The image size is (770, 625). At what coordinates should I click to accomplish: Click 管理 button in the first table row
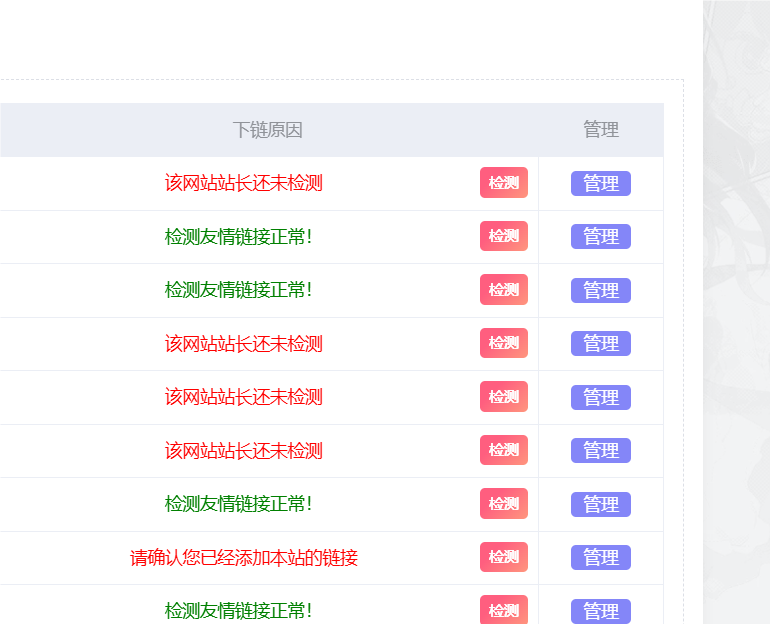(x=601, y=184)
